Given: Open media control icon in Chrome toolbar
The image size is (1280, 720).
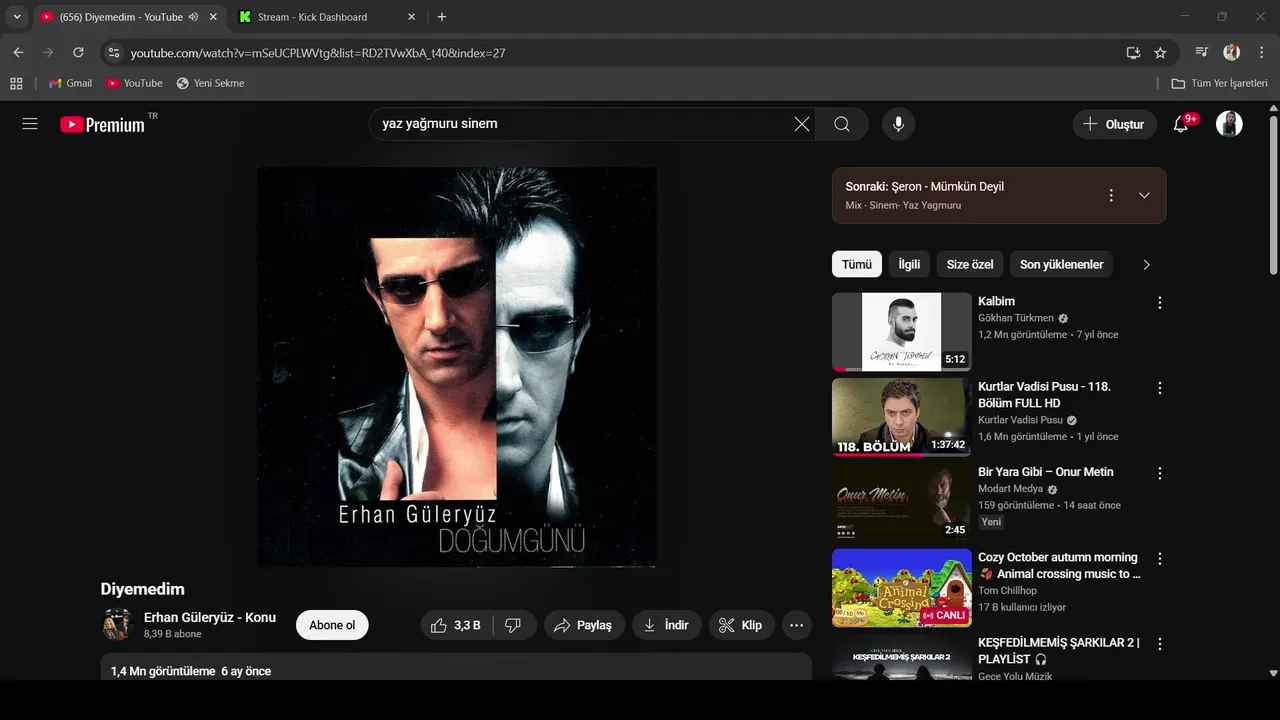Looking at the screenshot, I should 1202,52.
